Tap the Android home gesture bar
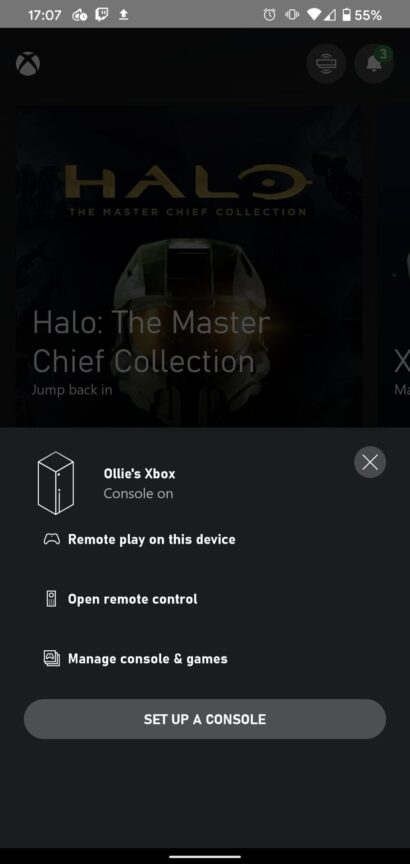This screenshot has width=410, height=864. (x=205, y=856)
